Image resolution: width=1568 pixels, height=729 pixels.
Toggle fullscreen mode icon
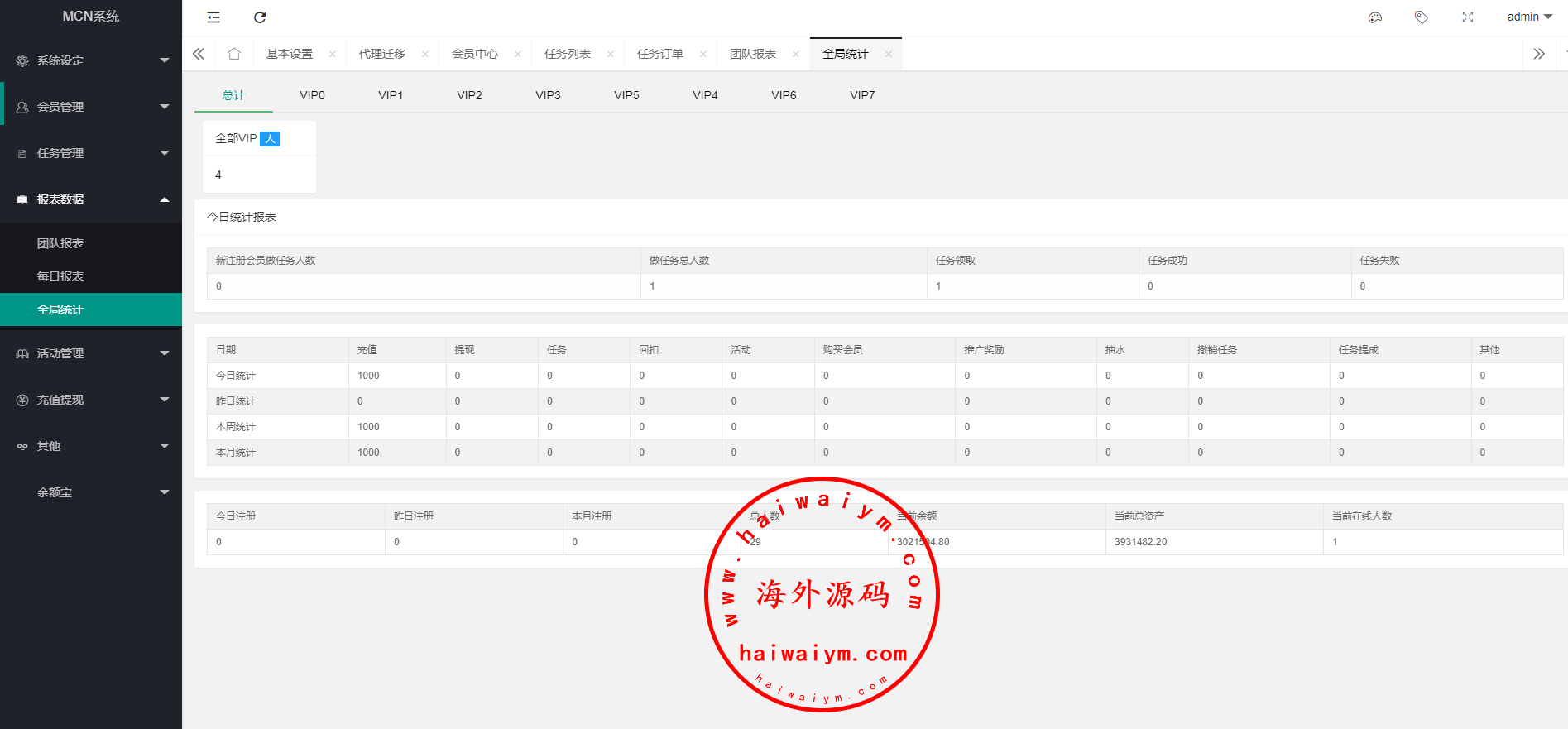coord(1468,17)
